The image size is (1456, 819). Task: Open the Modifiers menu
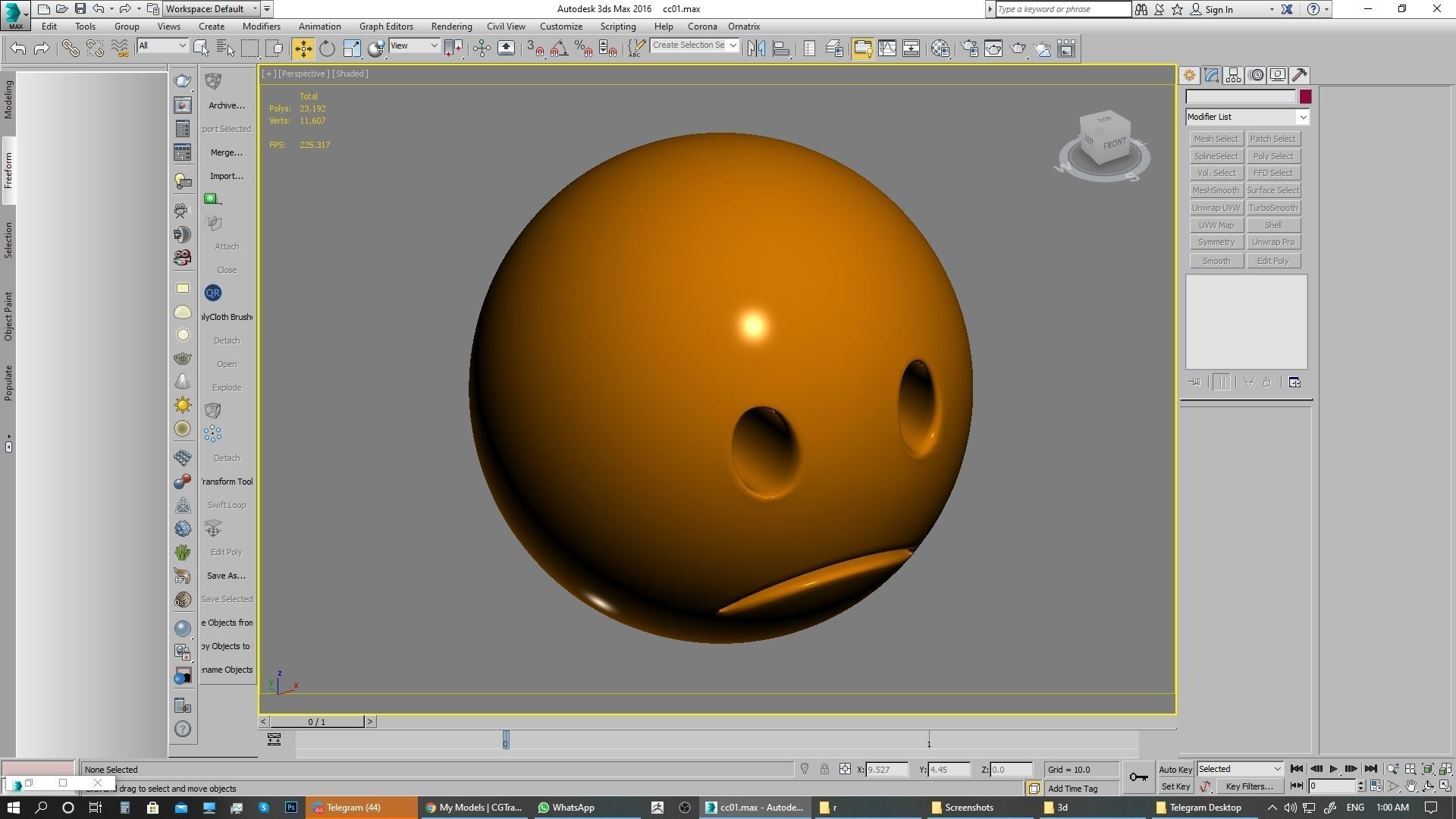pyautogui.click(x=262, y=27)
